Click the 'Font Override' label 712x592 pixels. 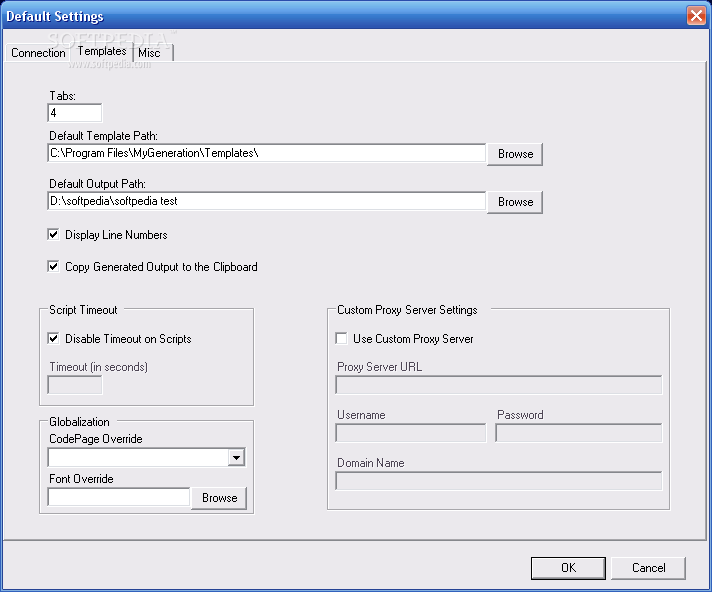[x=81, y=479]
